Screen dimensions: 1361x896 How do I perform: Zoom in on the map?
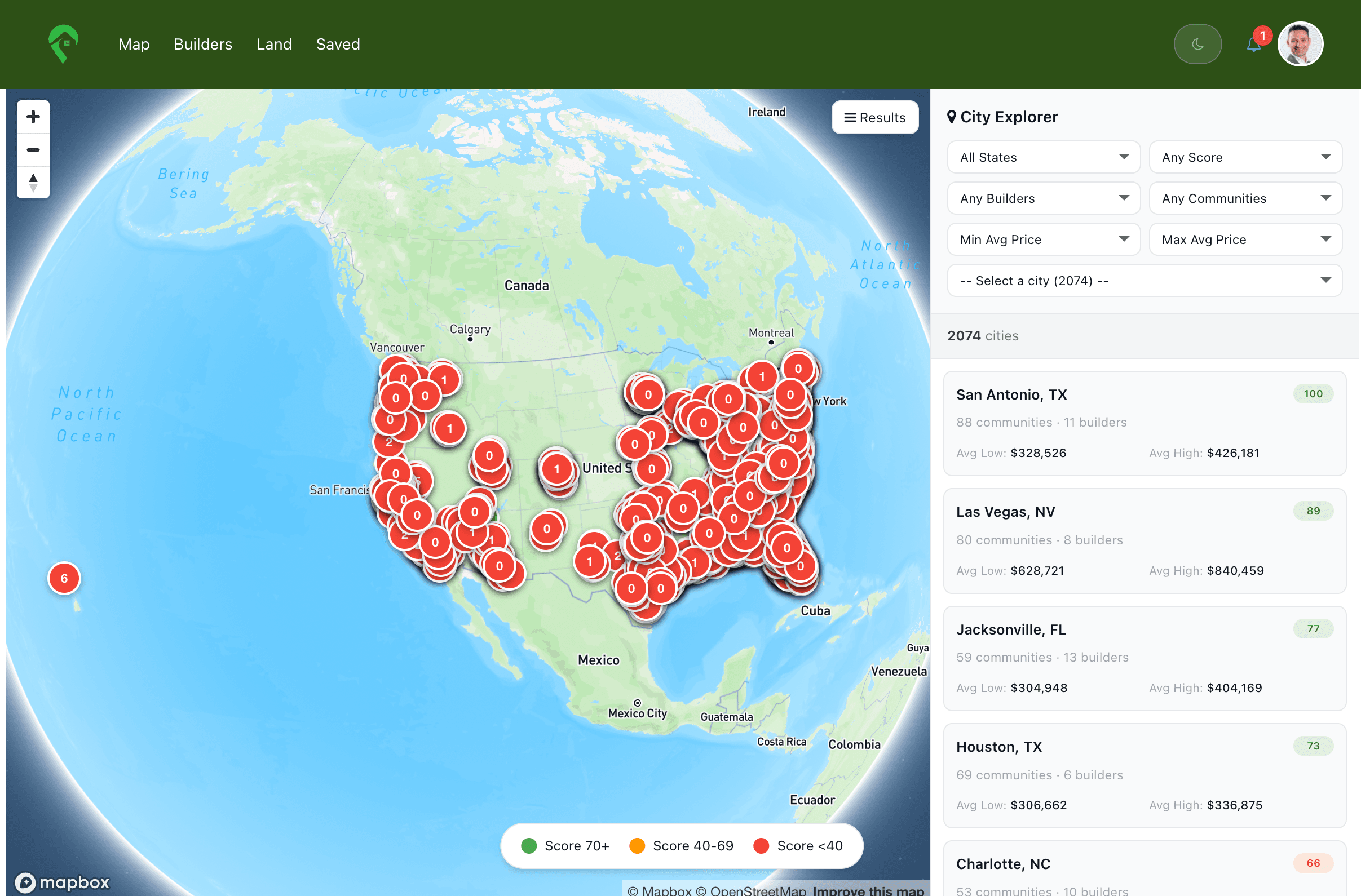(33, 117)
